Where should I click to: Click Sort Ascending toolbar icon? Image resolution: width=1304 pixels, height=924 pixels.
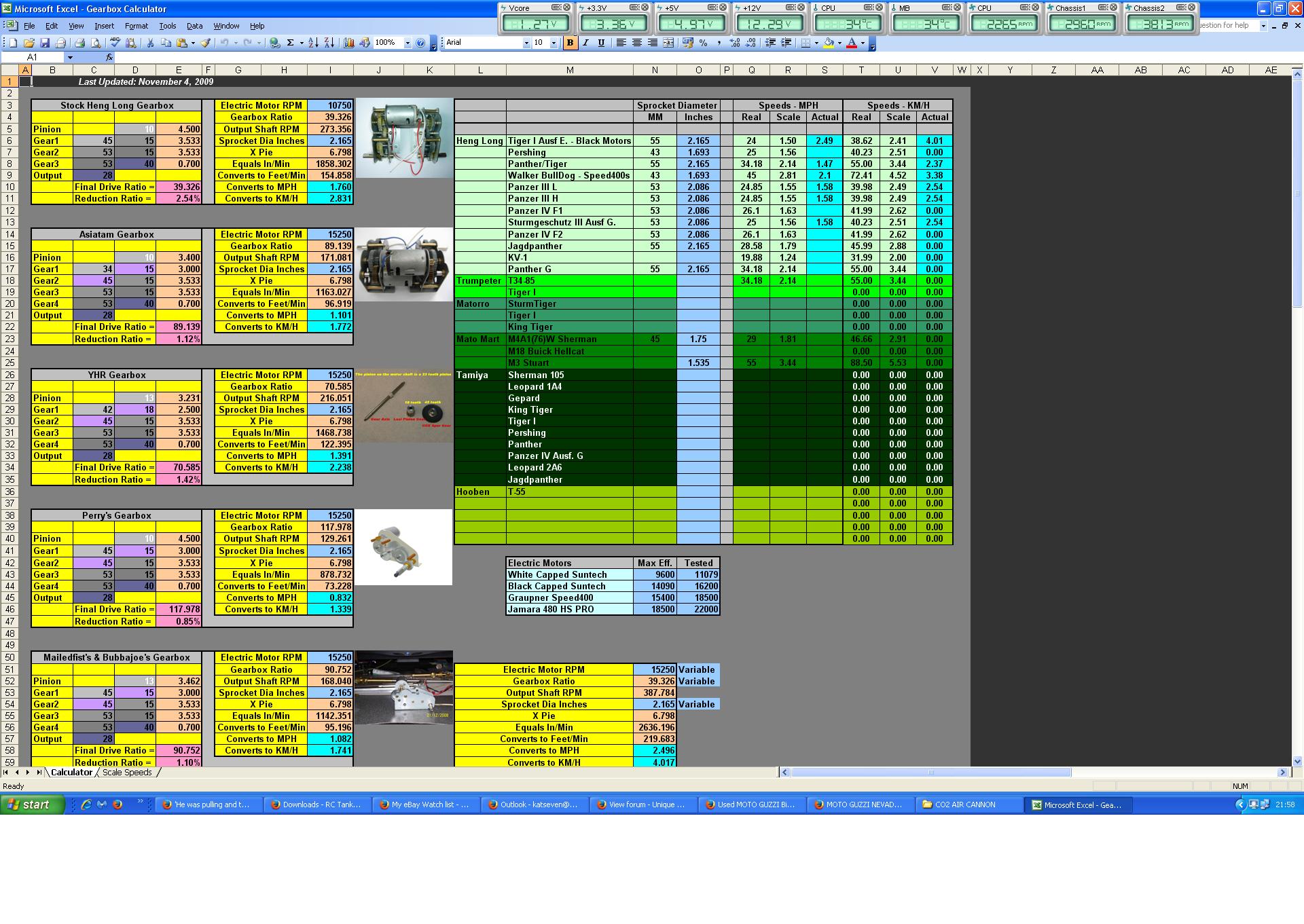pos(313,43)
